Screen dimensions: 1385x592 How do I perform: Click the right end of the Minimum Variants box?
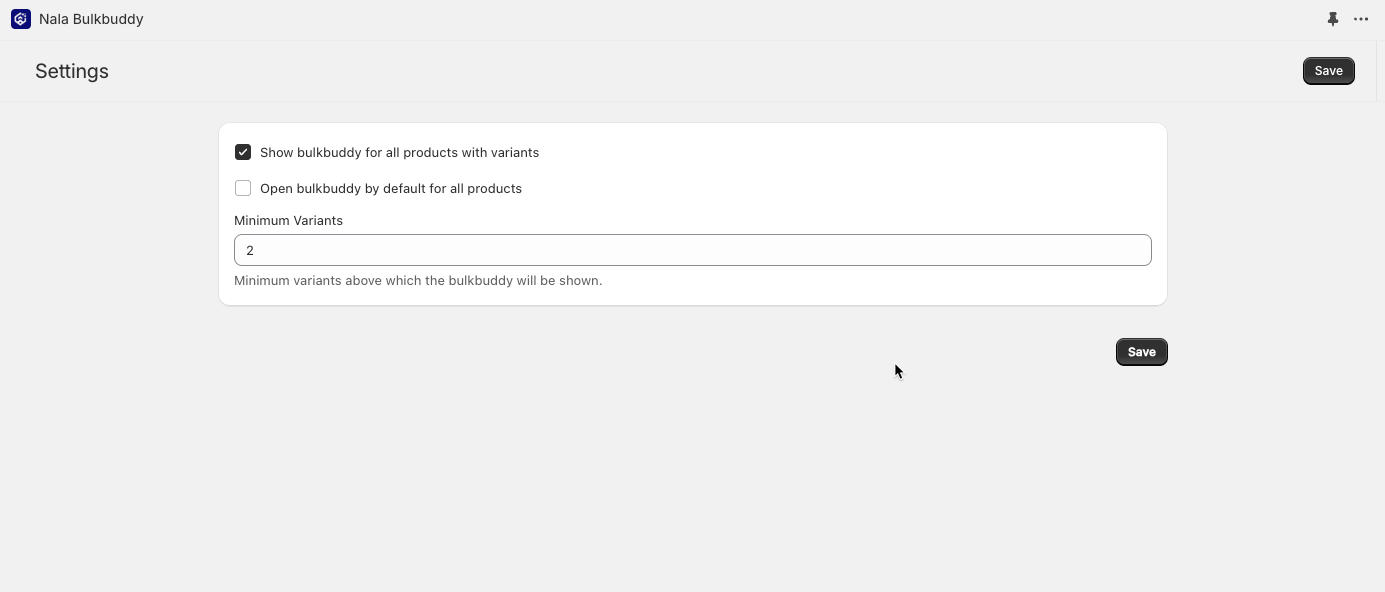[x=1135, y=250]
